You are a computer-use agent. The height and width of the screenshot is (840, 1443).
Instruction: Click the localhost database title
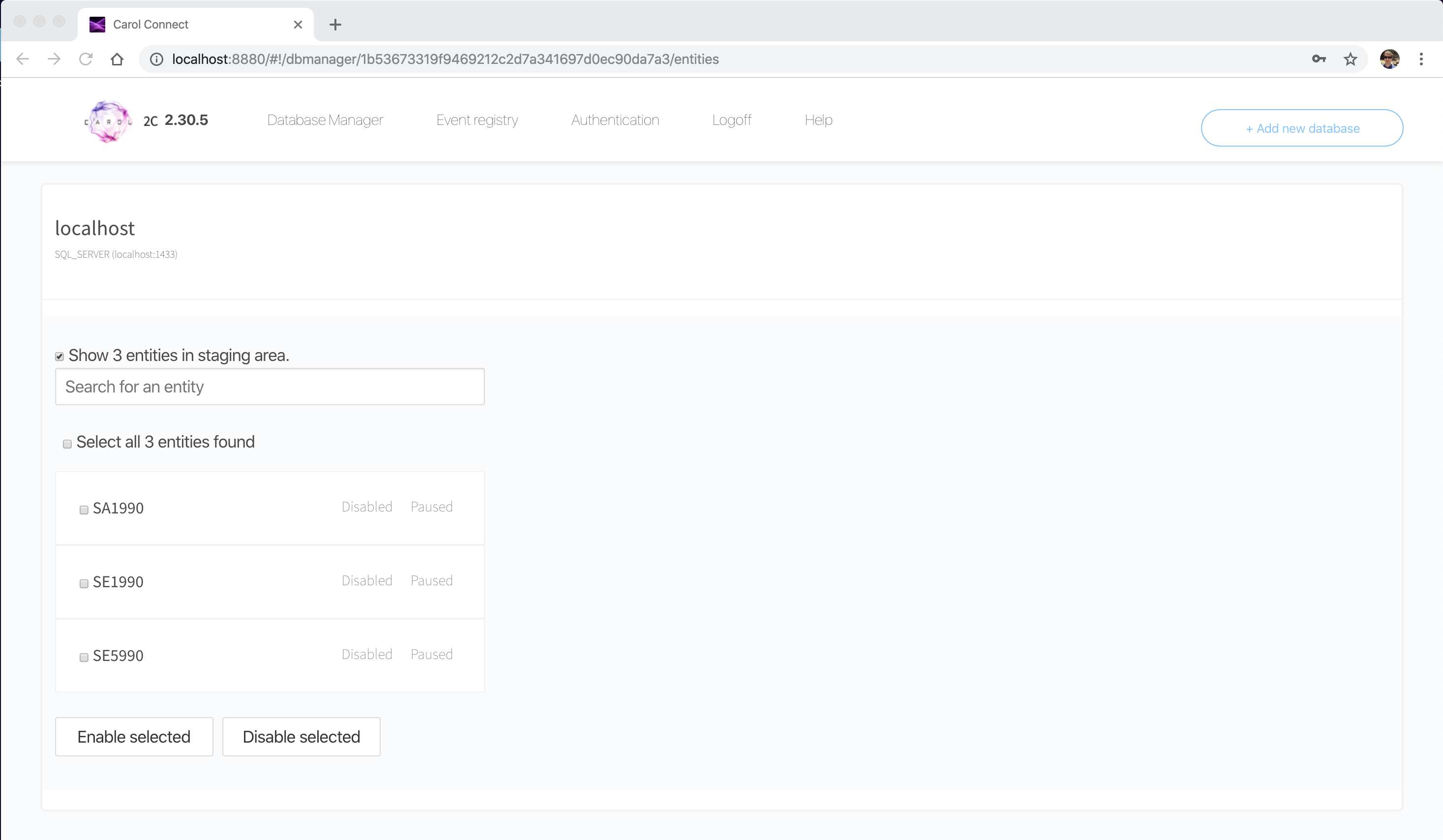click(94, 229)
